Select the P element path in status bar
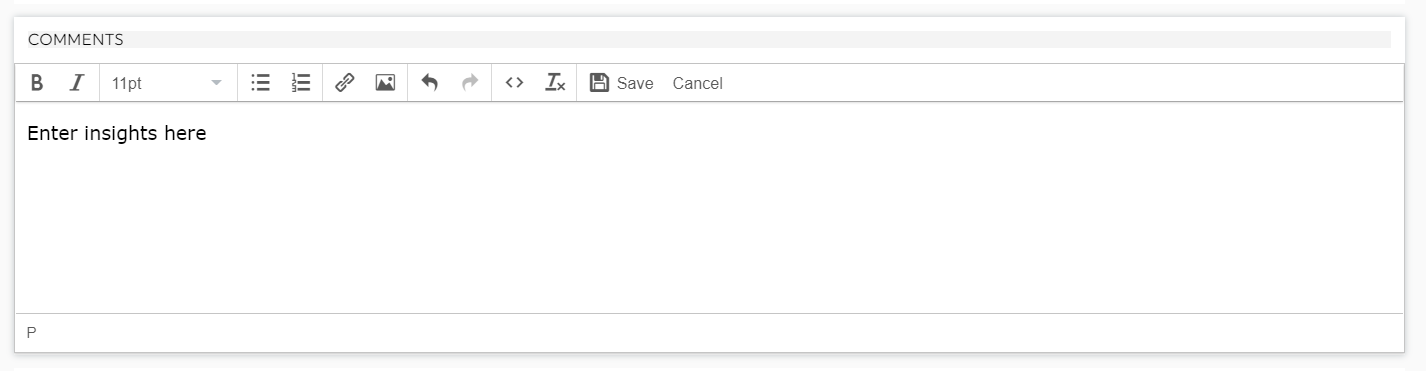Screen dimensions: 1426x371 [x=32, y=333]
